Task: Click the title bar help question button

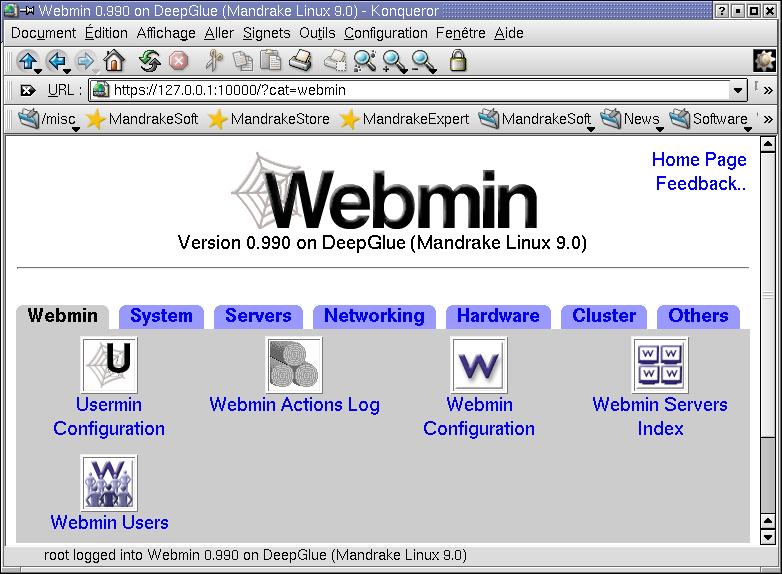Action: (x=722, y=10)
